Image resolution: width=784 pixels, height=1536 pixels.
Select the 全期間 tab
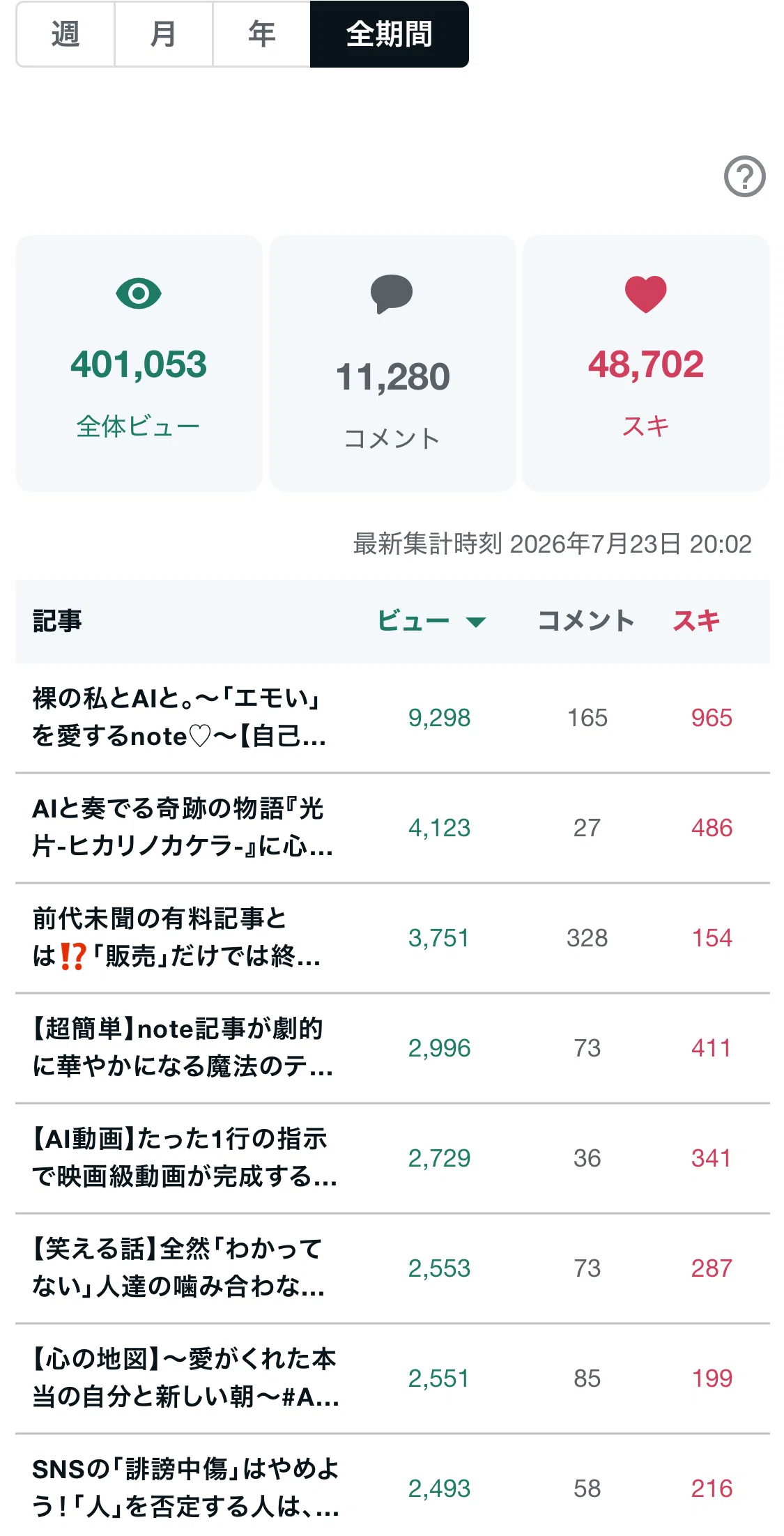coord(390,34)
